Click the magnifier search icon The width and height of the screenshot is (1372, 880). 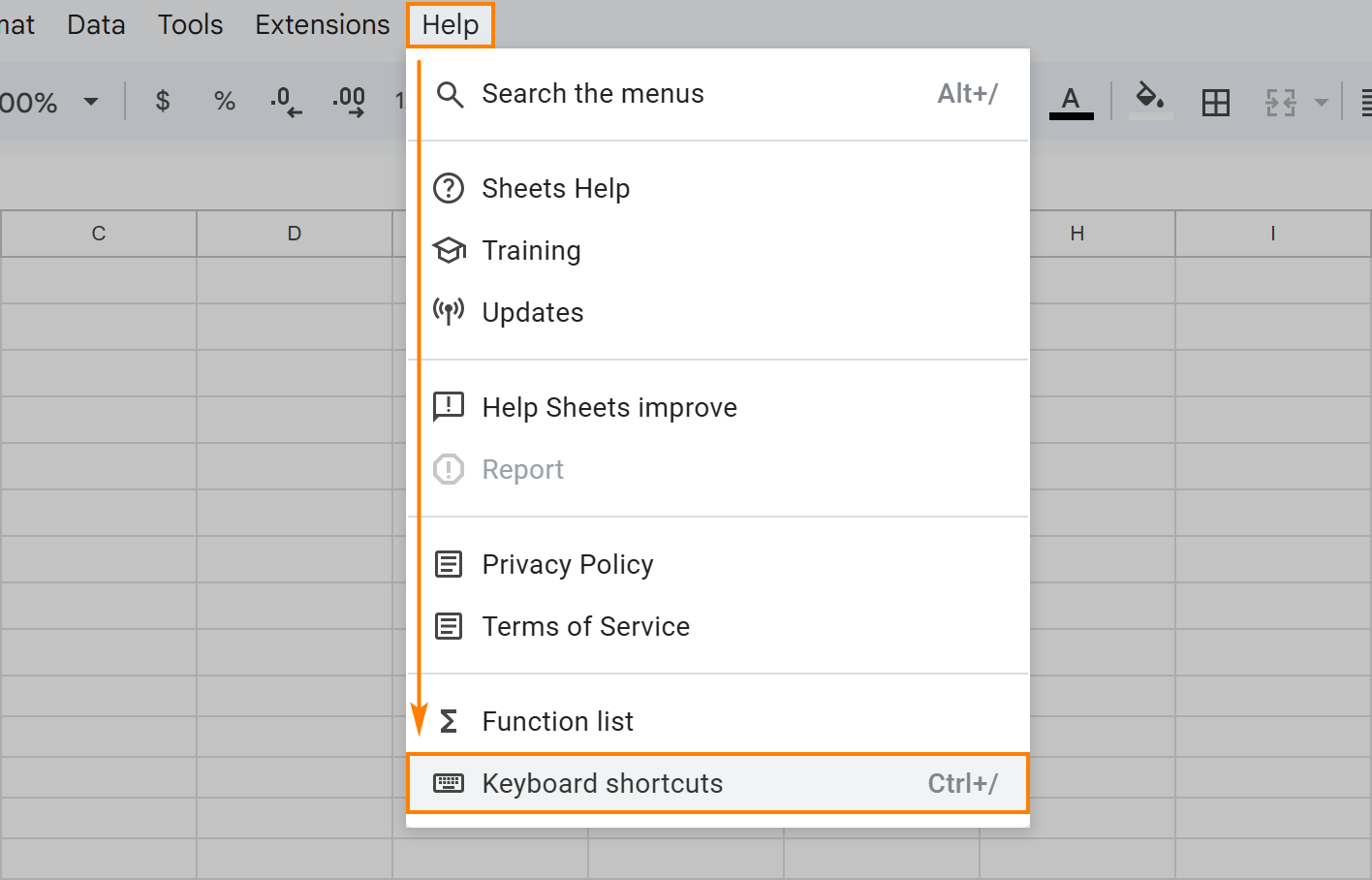click(449, 94)
